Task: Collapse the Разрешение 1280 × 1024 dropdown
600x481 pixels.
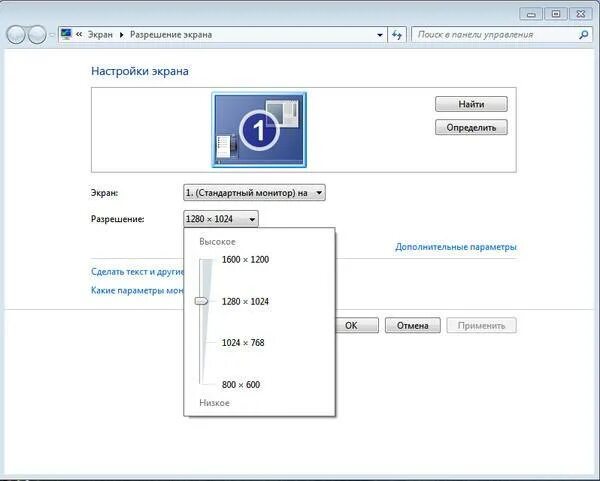Action: tap(221, 219)
